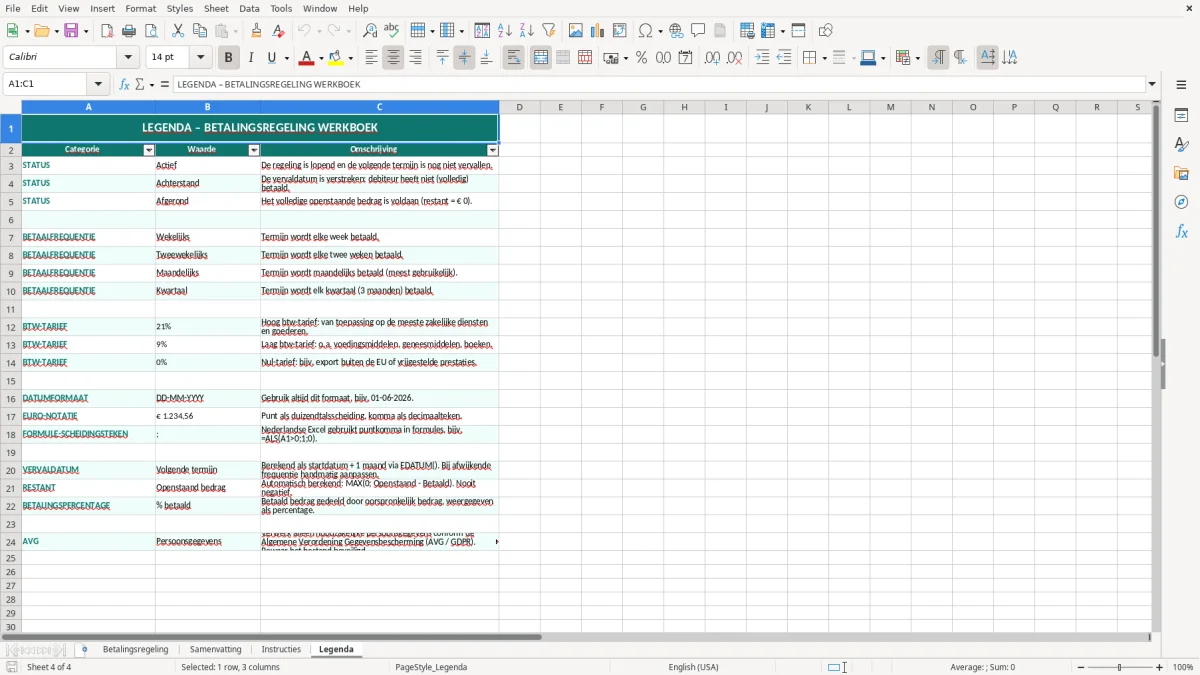Switch to the Instructies sheet tab
Image resolution: width=1200 pixels, height=675 pixels.
(x=281, y=649)
